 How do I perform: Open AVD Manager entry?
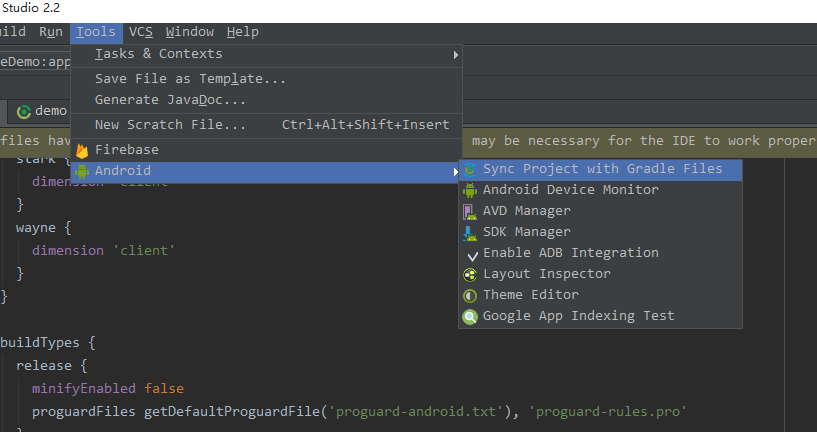(x=600, y=211)
